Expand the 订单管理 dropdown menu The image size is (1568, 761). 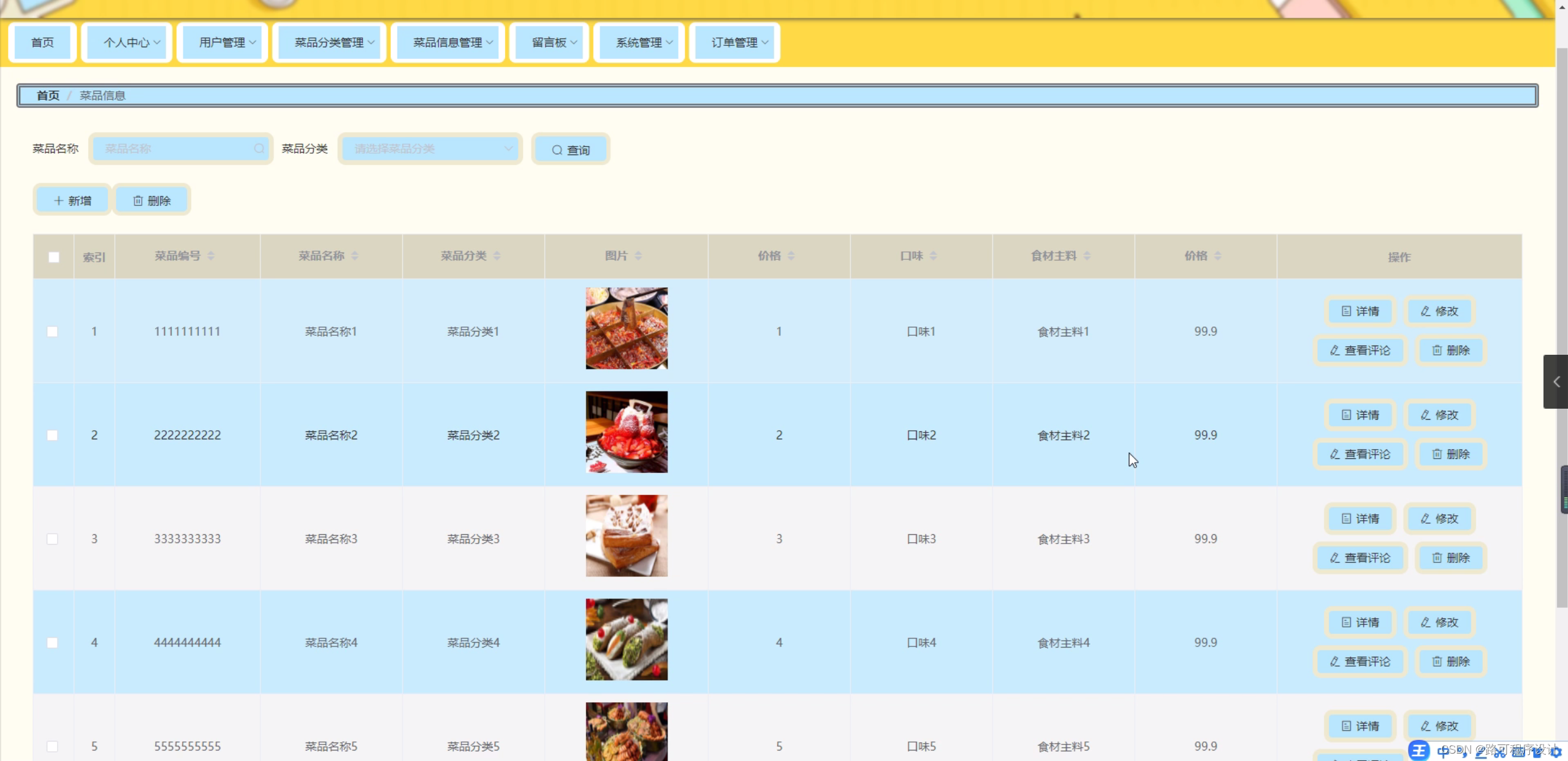[x=734, y=43]
